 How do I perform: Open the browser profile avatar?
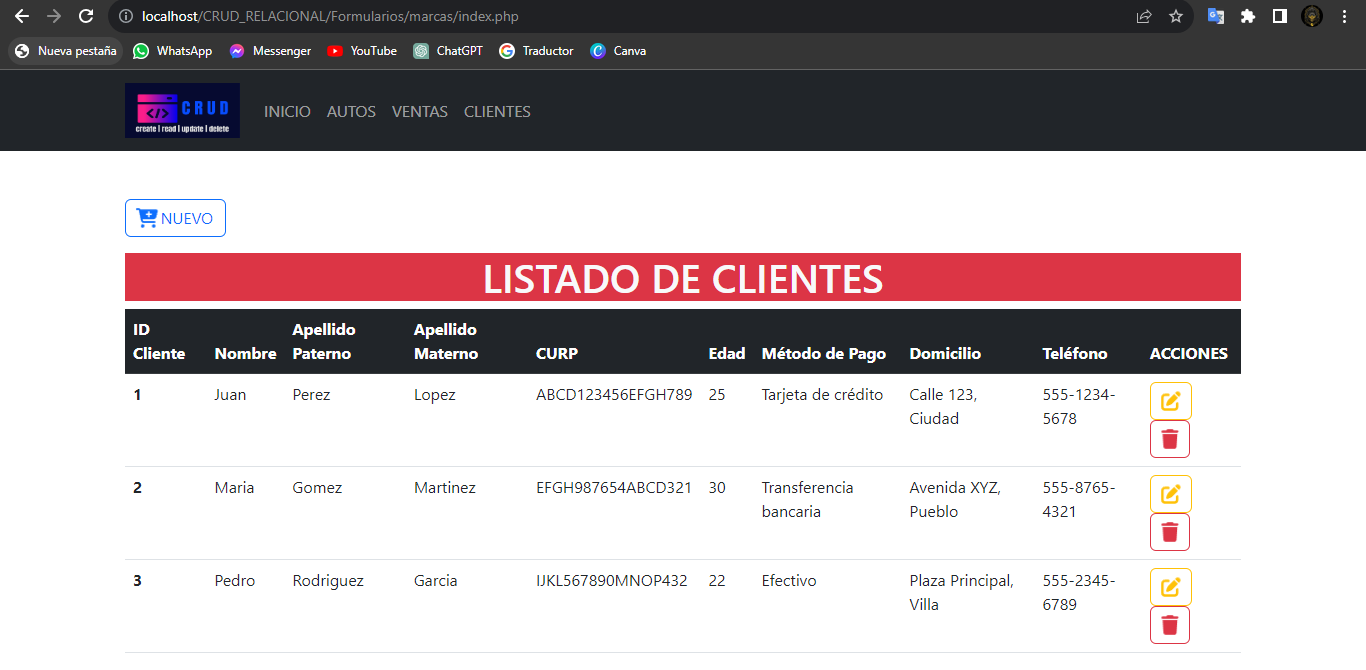tap(1311, 16)
